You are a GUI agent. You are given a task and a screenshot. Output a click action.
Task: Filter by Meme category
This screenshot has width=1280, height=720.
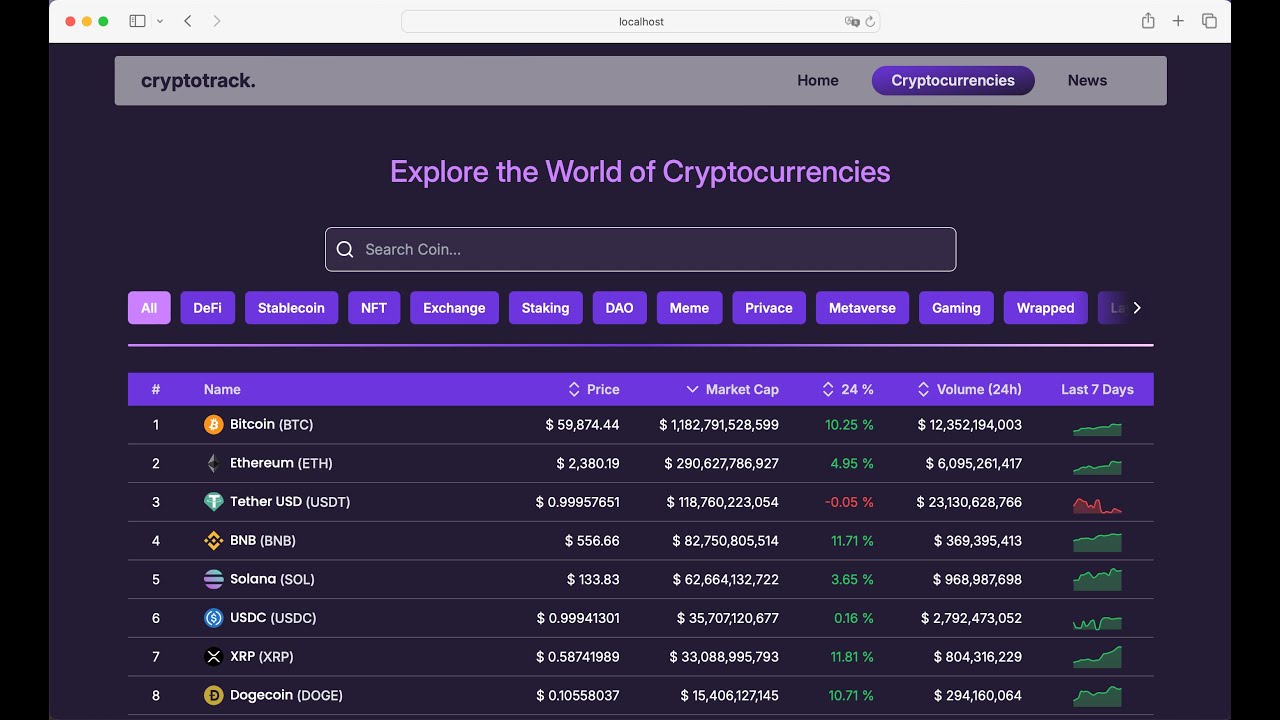(x=689, y=308)
